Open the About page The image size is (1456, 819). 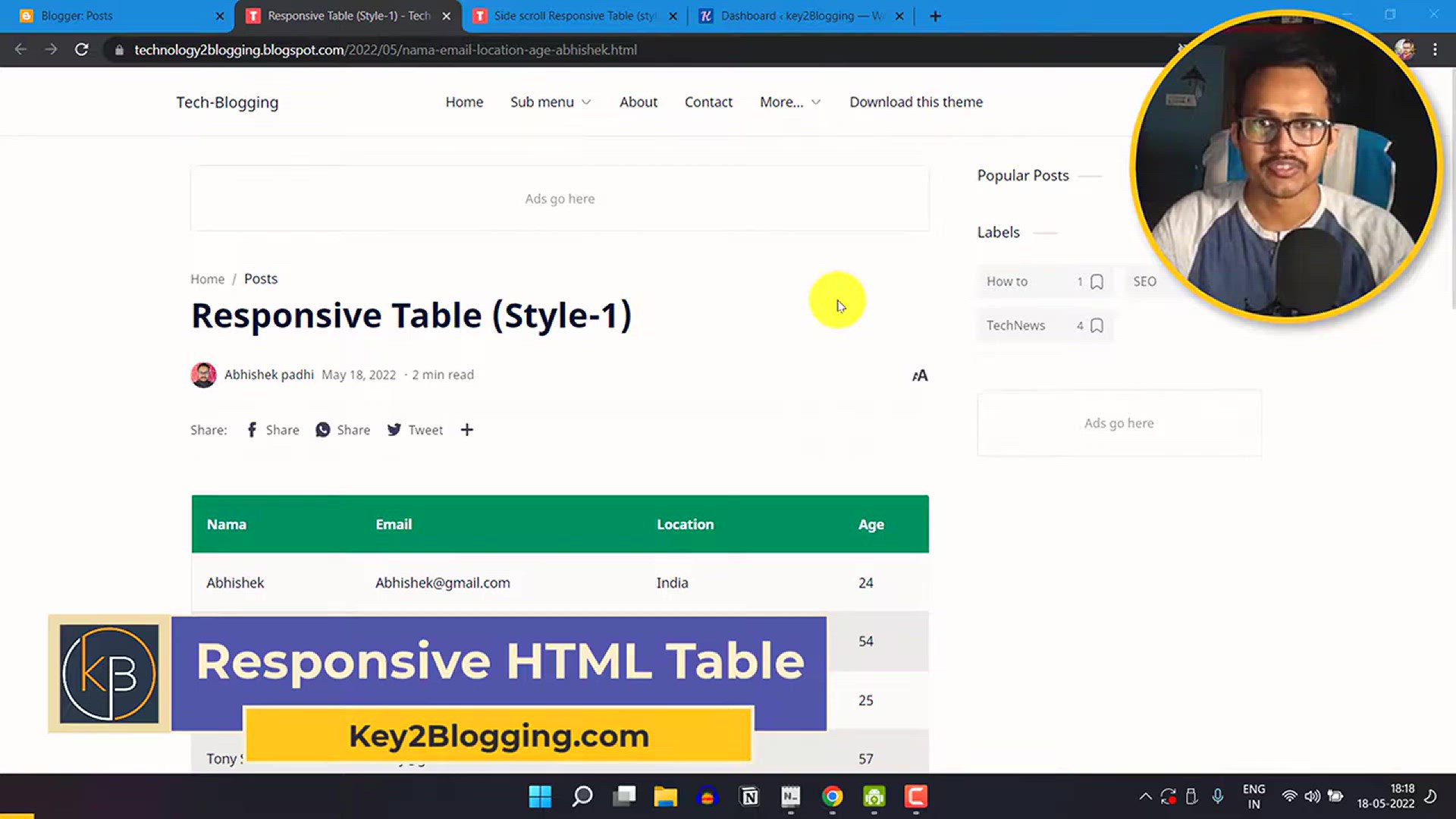[x=639, y=102]
